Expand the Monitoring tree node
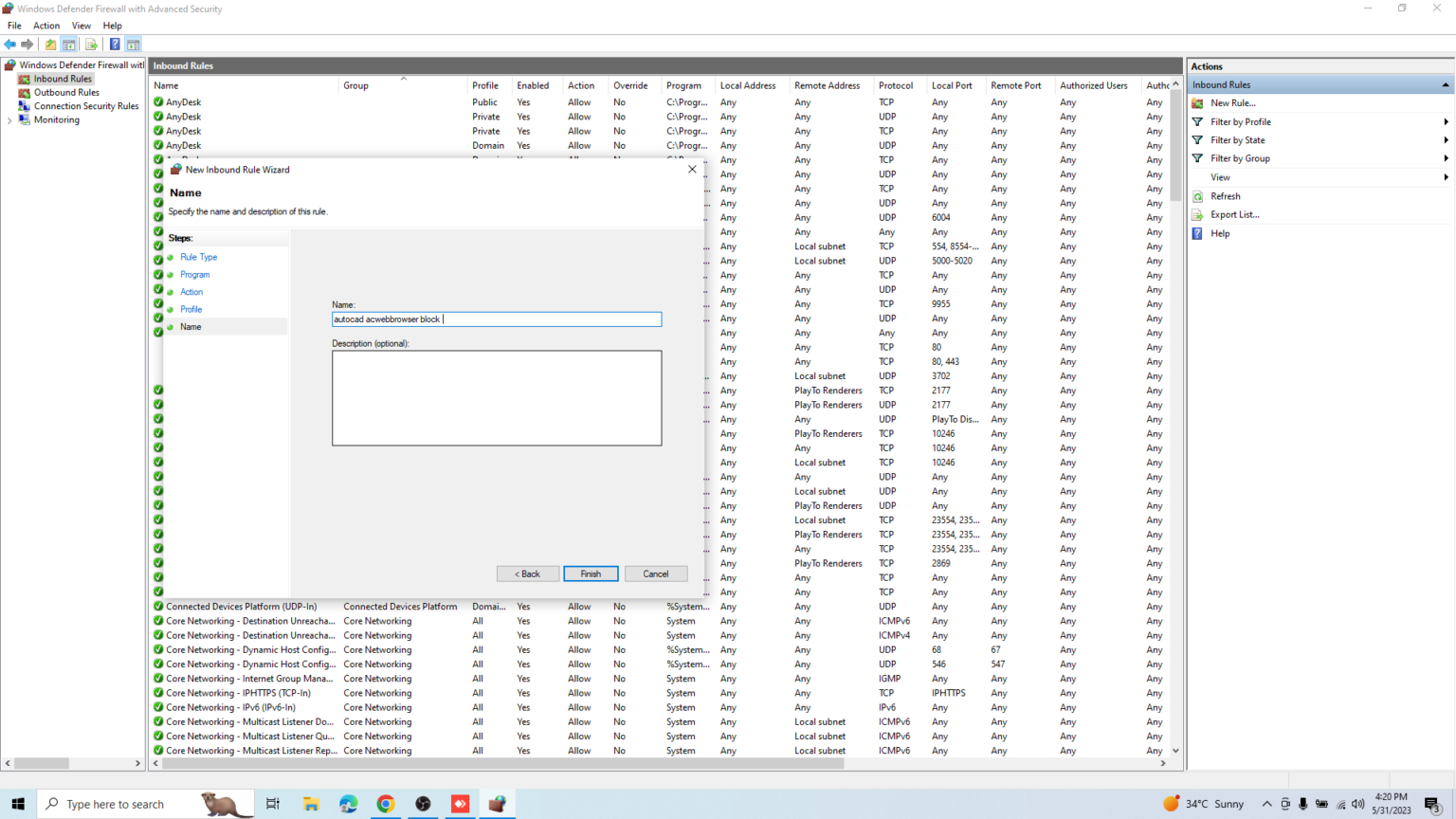1456x819 pixels. click(9, 120)
